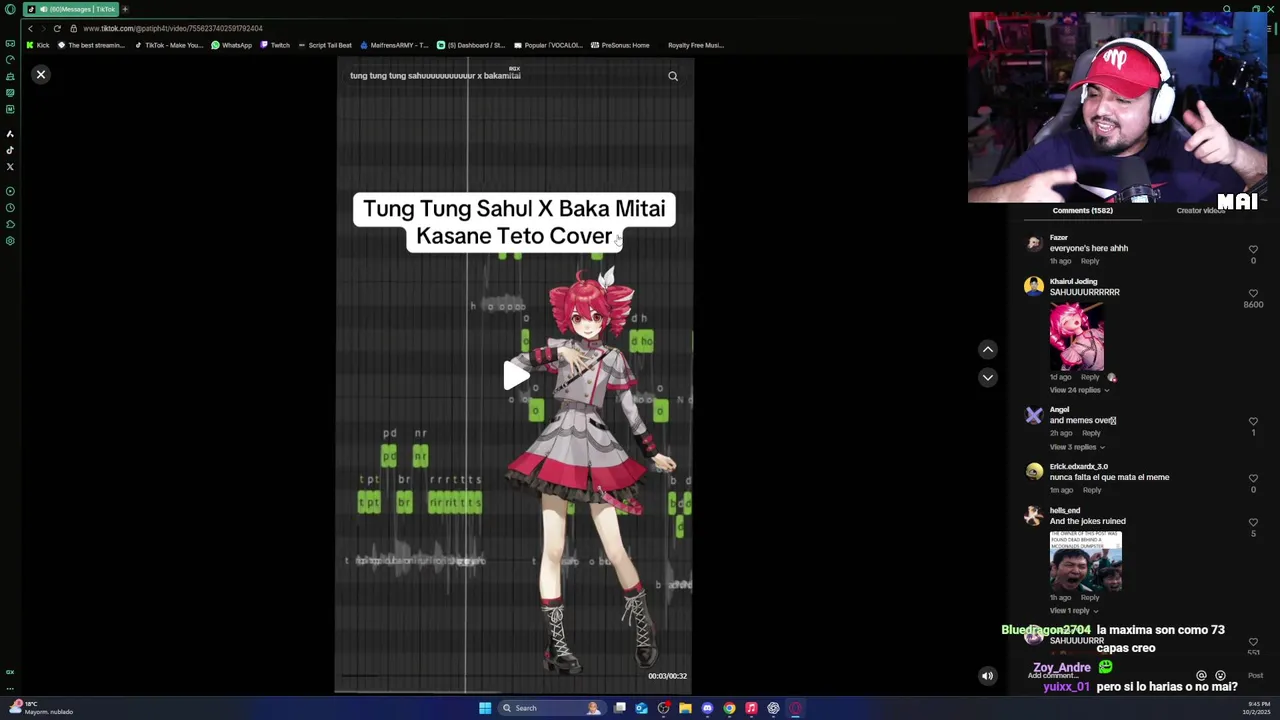Reload the page with refresh icon

57,28
